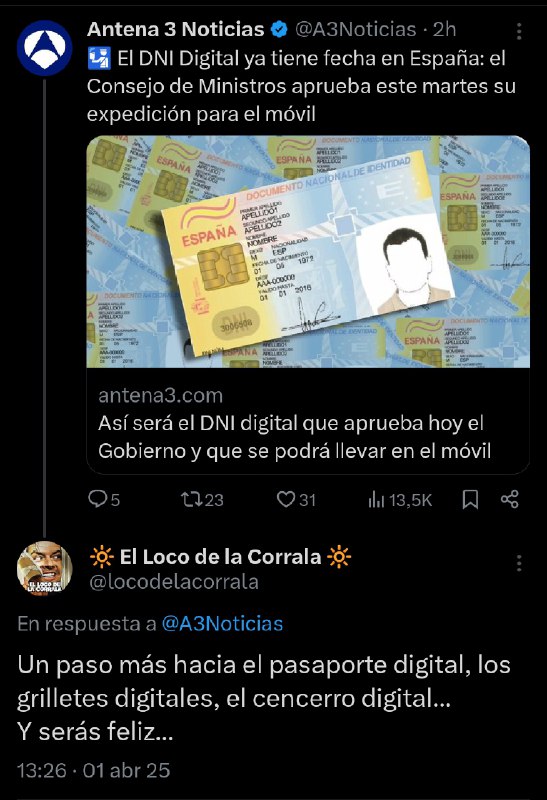This screenshot has width=547, height=800.
Task: Open antena3.com article headline link card
Action: tap(308, 422)
